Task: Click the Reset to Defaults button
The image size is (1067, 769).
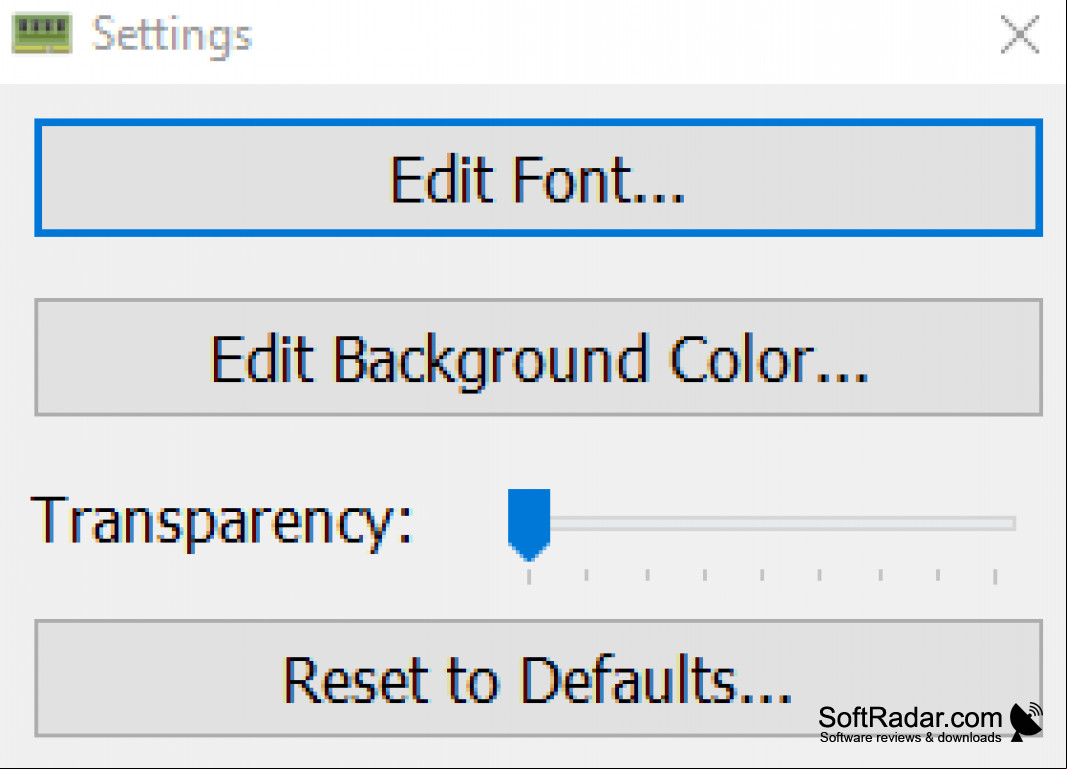Action: (x=538, y=678)
